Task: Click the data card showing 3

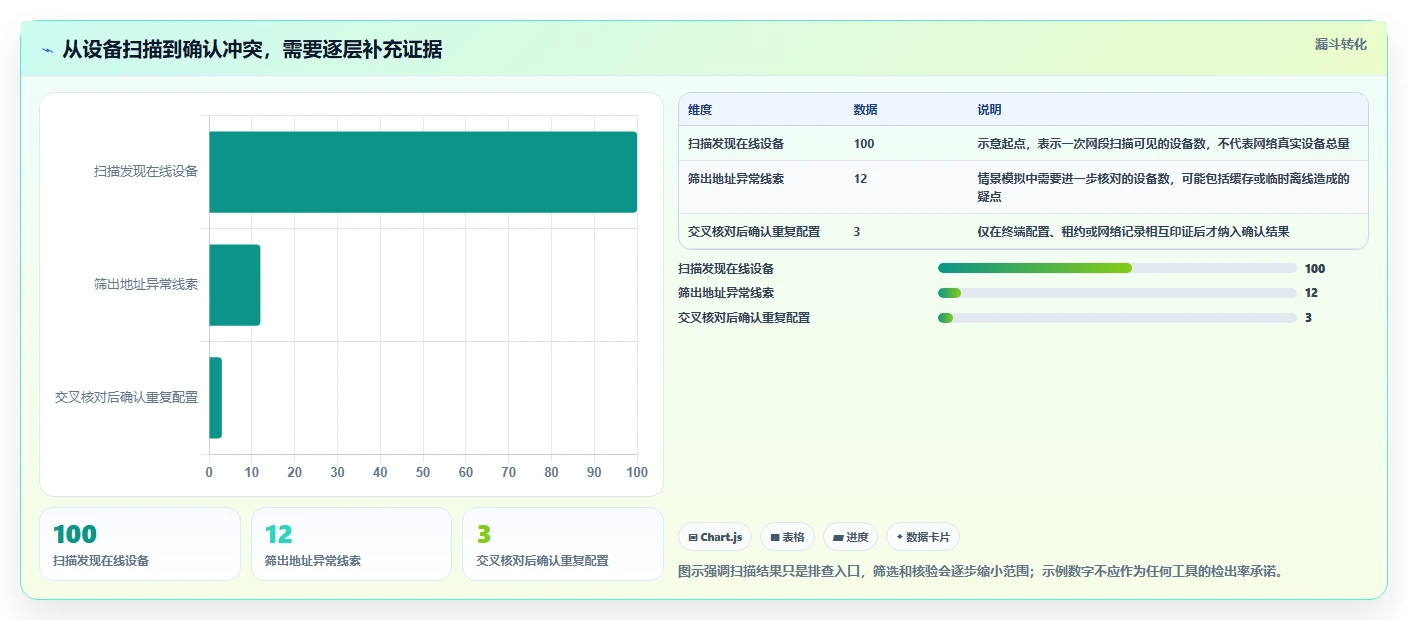Action: point(563,544)
